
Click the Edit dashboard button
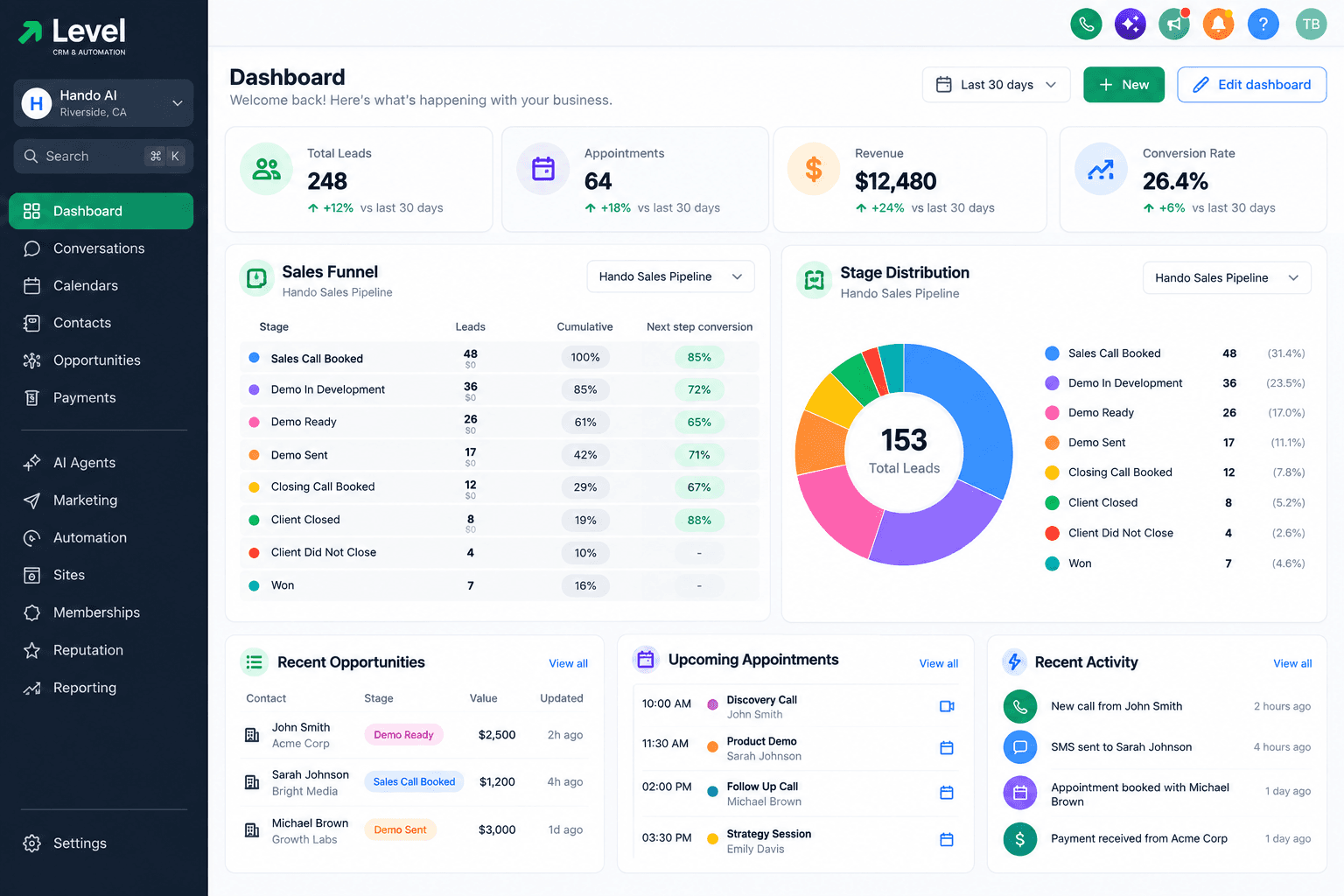click(x=1251, y=85)
